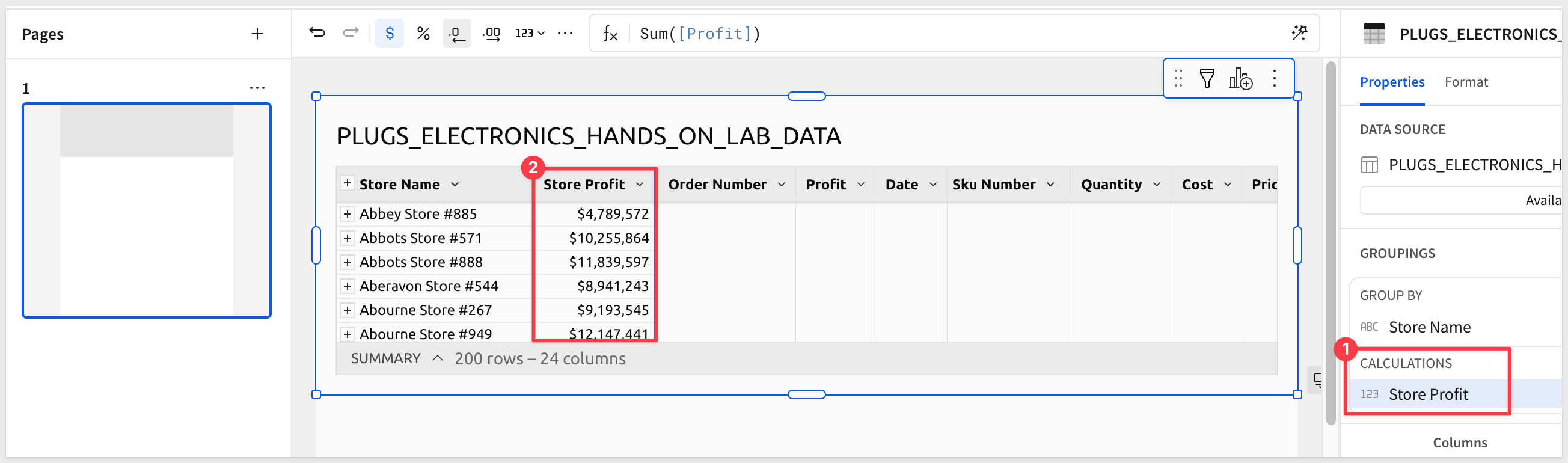The height and width of the screenshot is (463, 1568).
Task: Click the add chart icon
Action: click(x=1240, y=79)
